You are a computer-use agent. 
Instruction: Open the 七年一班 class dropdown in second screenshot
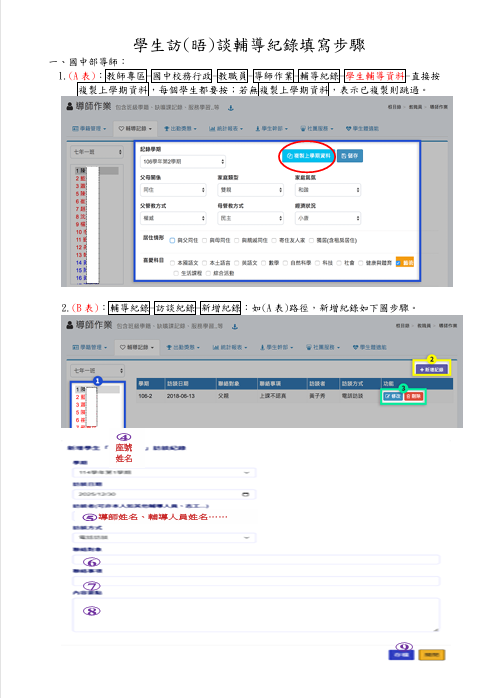[x=97, y=370]
